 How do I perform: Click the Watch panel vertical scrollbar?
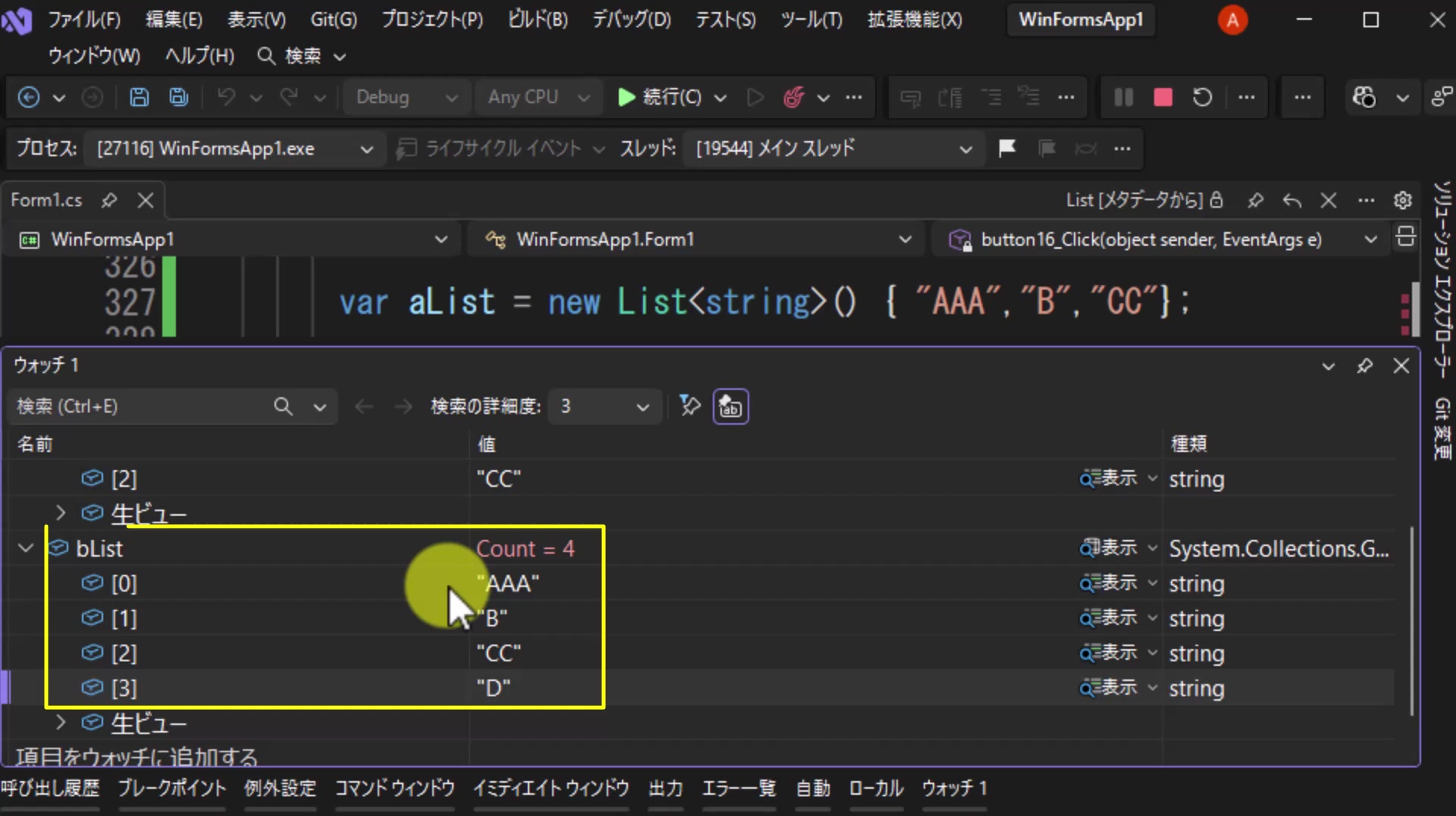point(1412,620)
